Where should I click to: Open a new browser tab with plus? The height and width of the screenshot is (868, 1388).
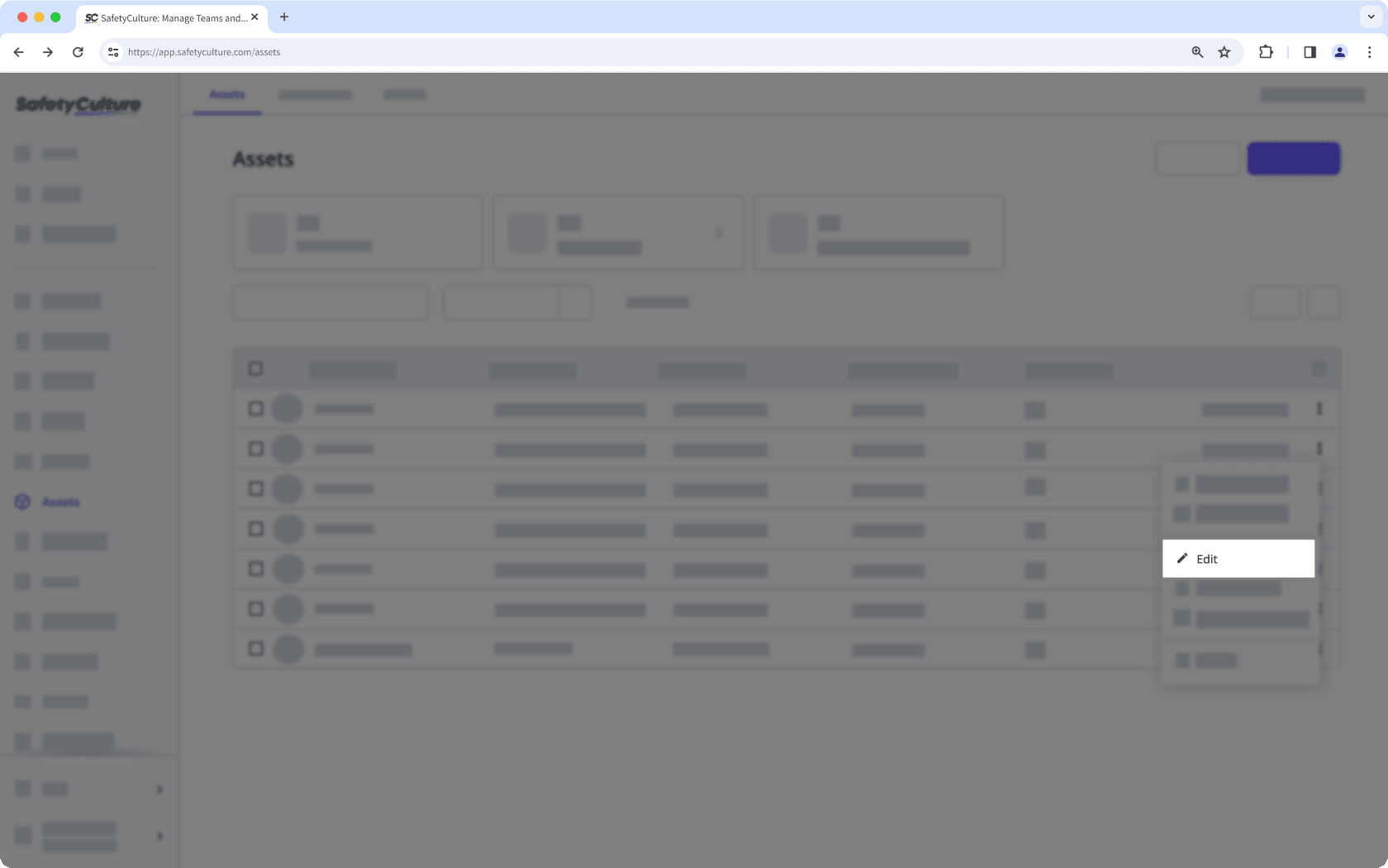click(x=284, y=17)
